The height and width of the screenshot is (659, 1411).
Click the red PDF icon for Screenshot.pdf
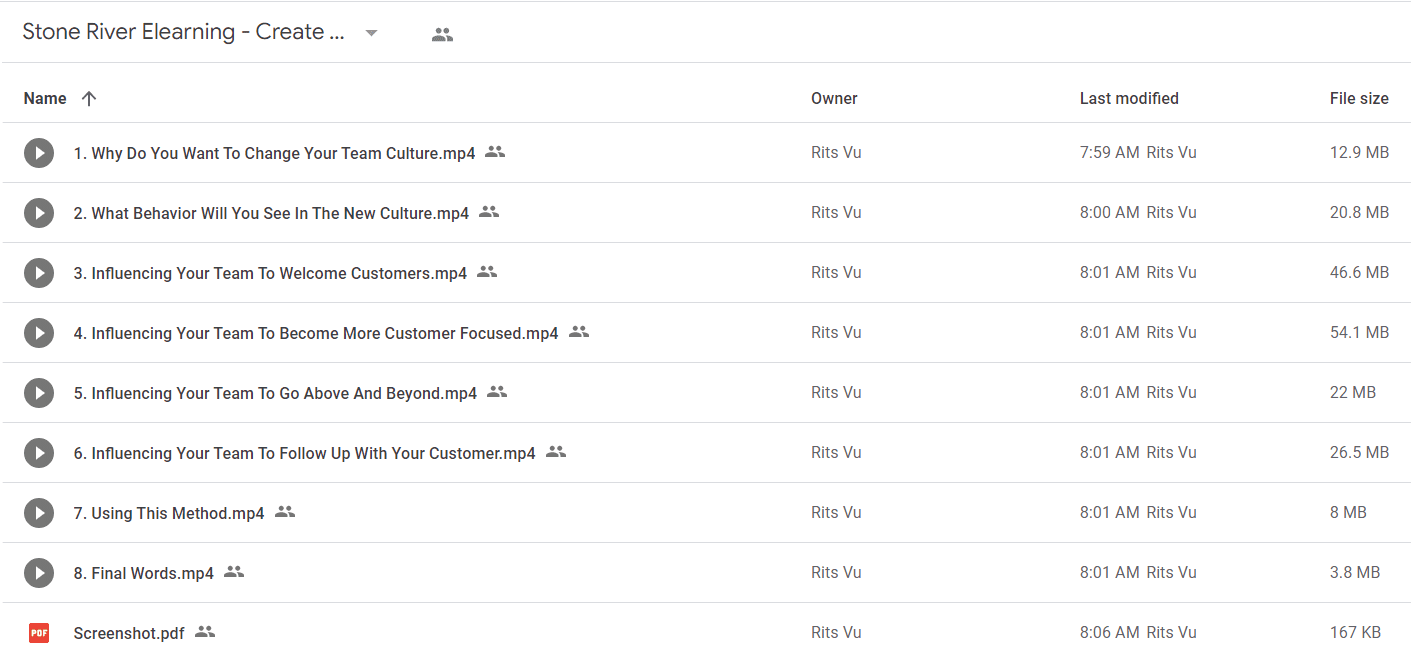click(39, 633)
